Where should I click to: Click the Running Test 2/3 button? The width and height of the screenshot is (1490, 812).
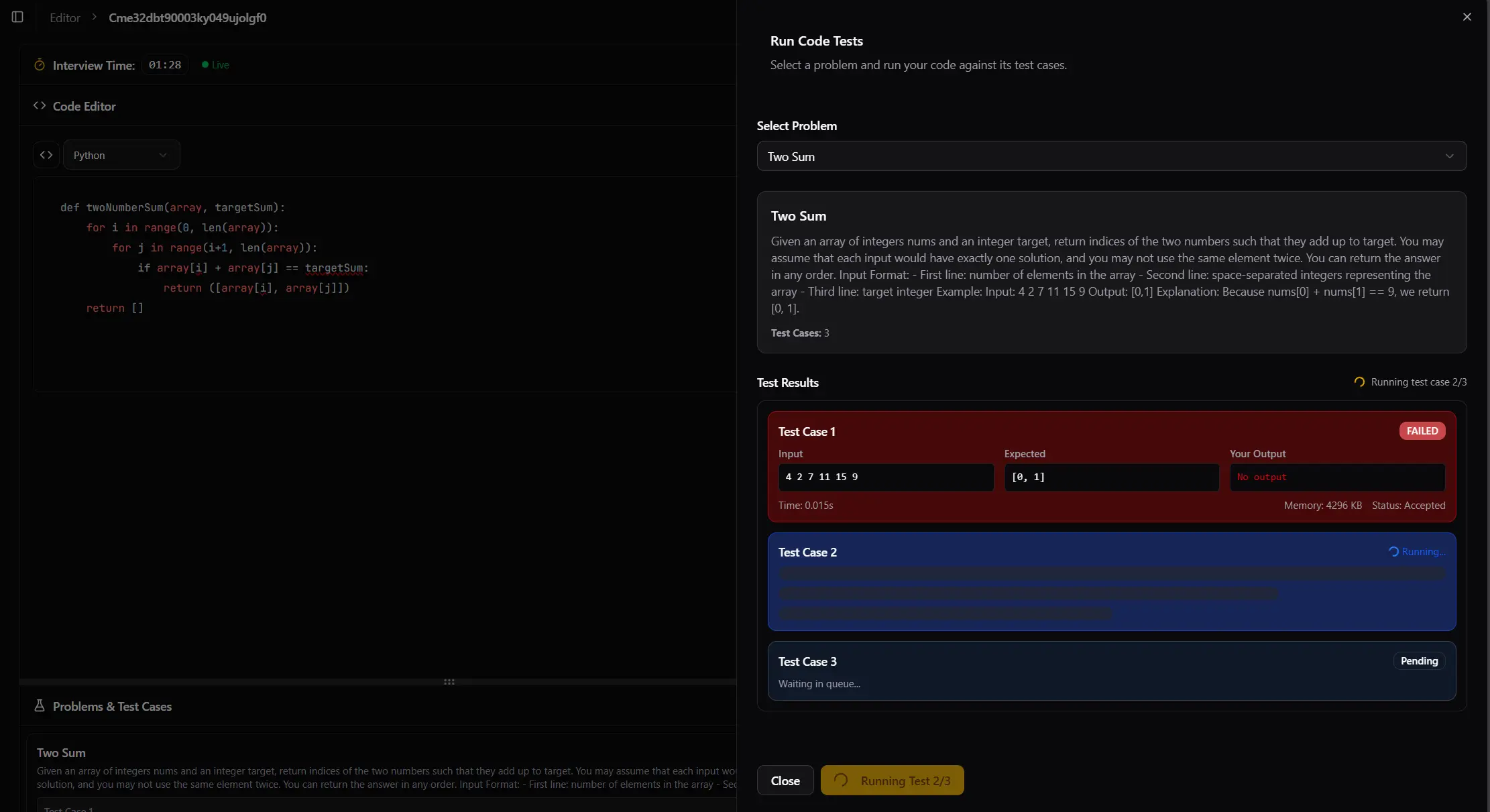click(x=892, y=780)
